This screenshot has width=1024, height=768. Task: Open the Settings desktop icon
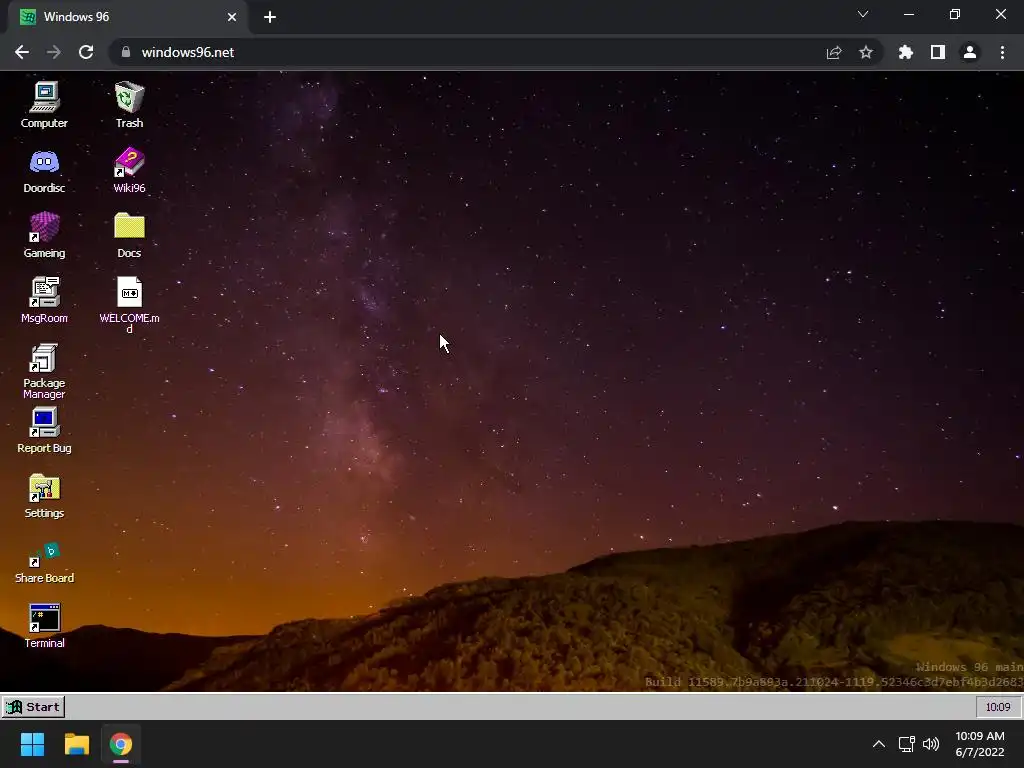point(44,496)
